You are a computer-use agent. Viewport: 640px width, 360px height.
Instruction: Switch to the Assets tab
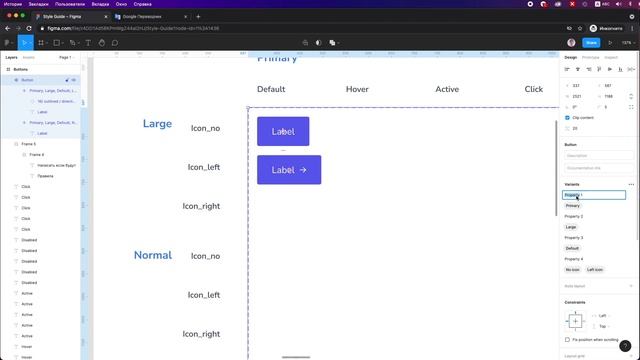pyautogui.click(x=29, y=58)
